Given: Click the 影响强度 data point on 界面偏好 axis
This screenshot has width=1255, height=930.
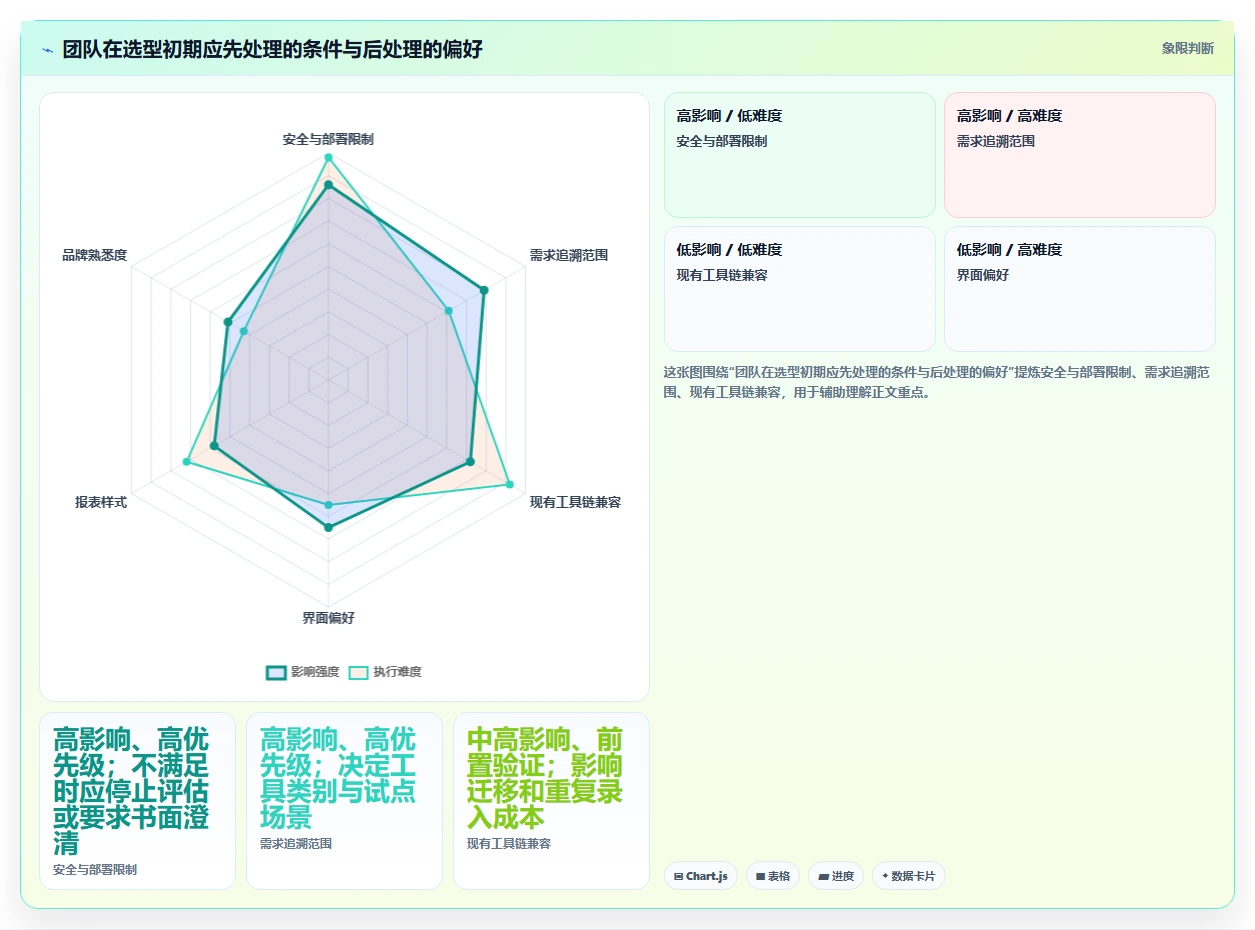Looking at the screenshot, I should tap(328, 527).
